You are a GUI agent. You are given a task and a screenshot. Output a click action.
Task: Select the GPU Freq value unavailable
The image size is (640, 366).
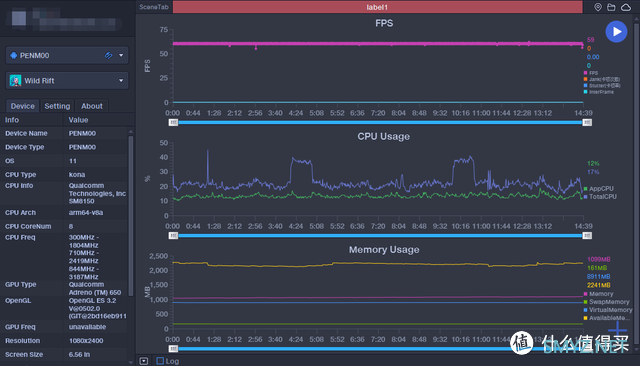coord(87,327)
